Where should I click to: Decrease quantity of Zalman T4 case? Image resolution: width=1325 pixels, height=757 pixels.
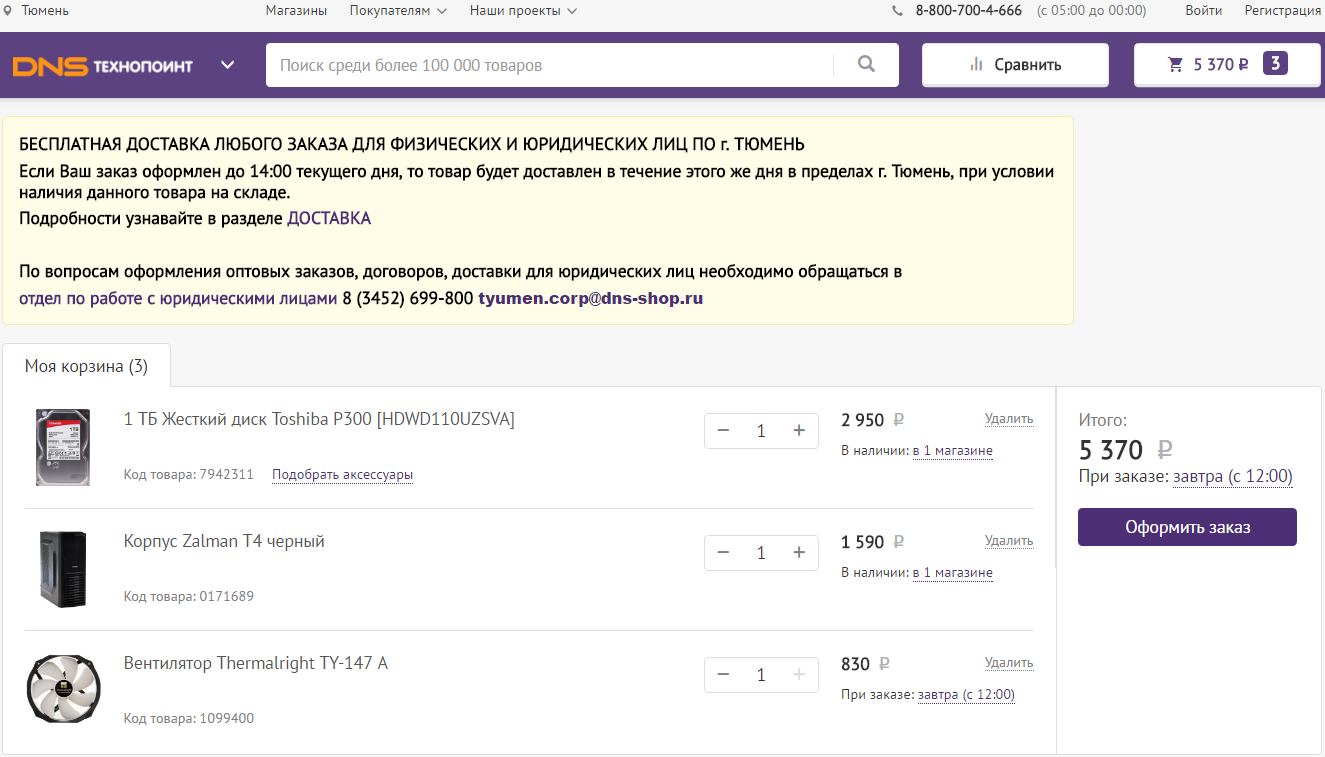724,553
